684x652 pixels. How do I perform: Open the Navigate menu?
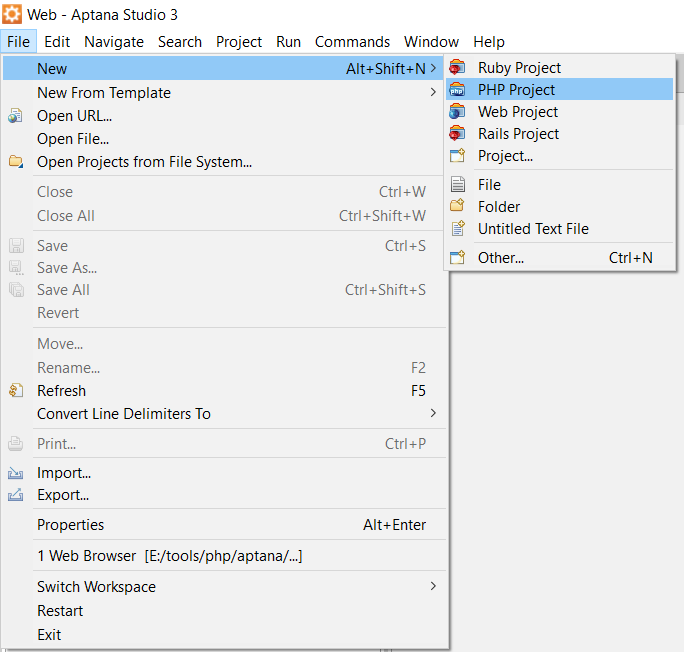[x=114, y=42]
